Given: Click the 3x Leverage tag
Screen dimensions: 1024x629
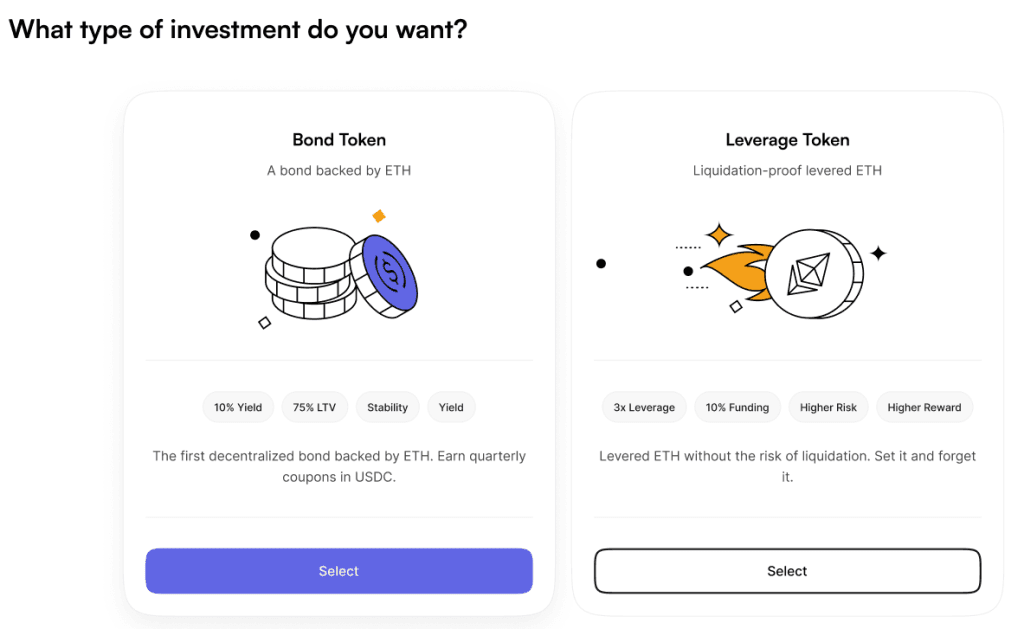Looking at the screenshot, I should click(x=644, y=408).
